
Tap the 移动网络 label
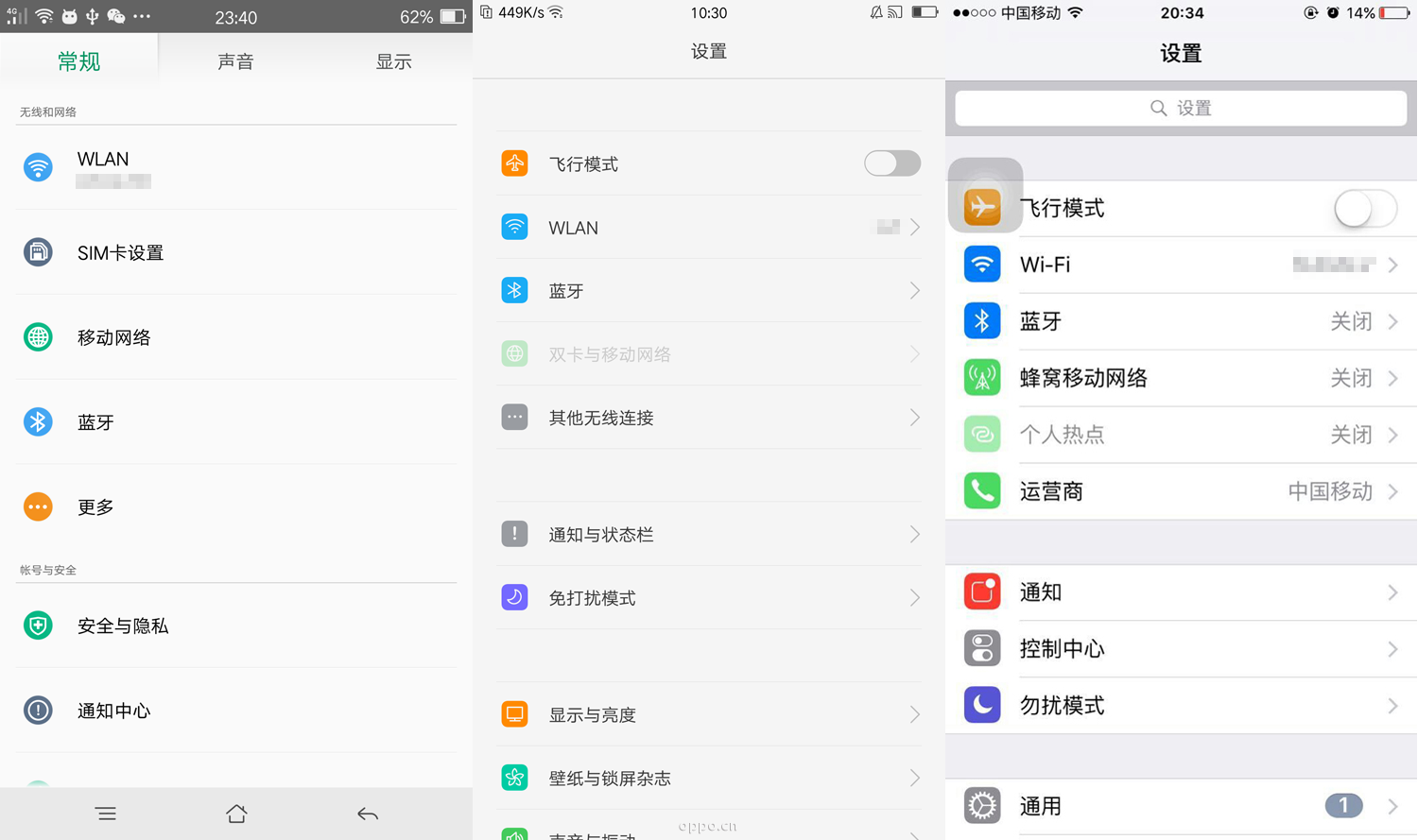click(x=113, y=336)
